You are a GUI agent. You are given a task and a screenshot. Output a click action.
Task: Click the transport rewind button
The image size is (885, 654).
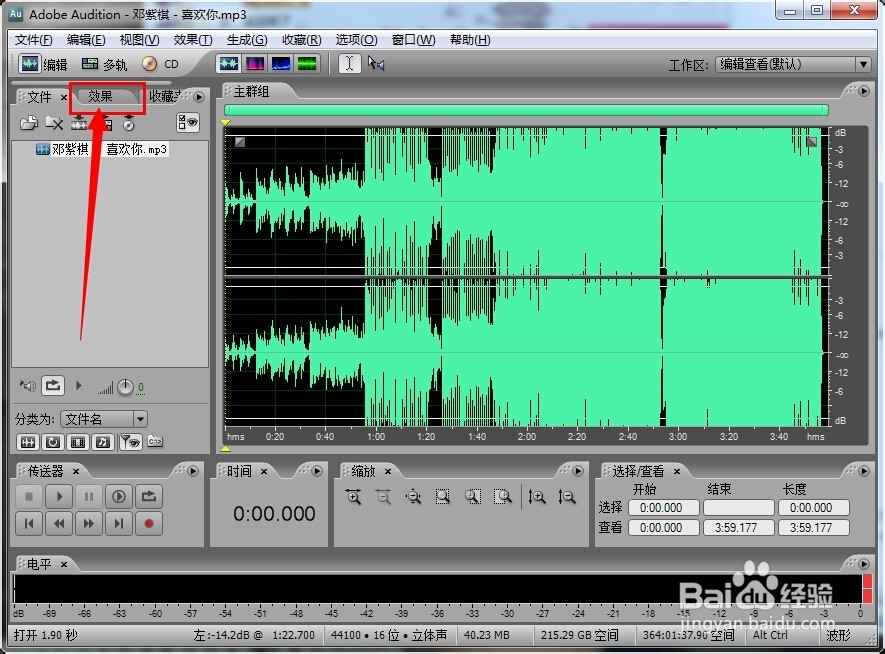[x=59, y=524]
